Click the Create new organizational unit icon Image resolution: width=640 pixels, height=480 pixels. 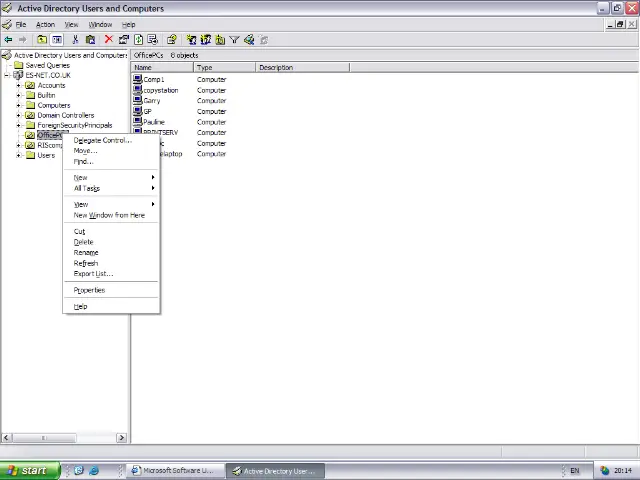tap(220, 40)
